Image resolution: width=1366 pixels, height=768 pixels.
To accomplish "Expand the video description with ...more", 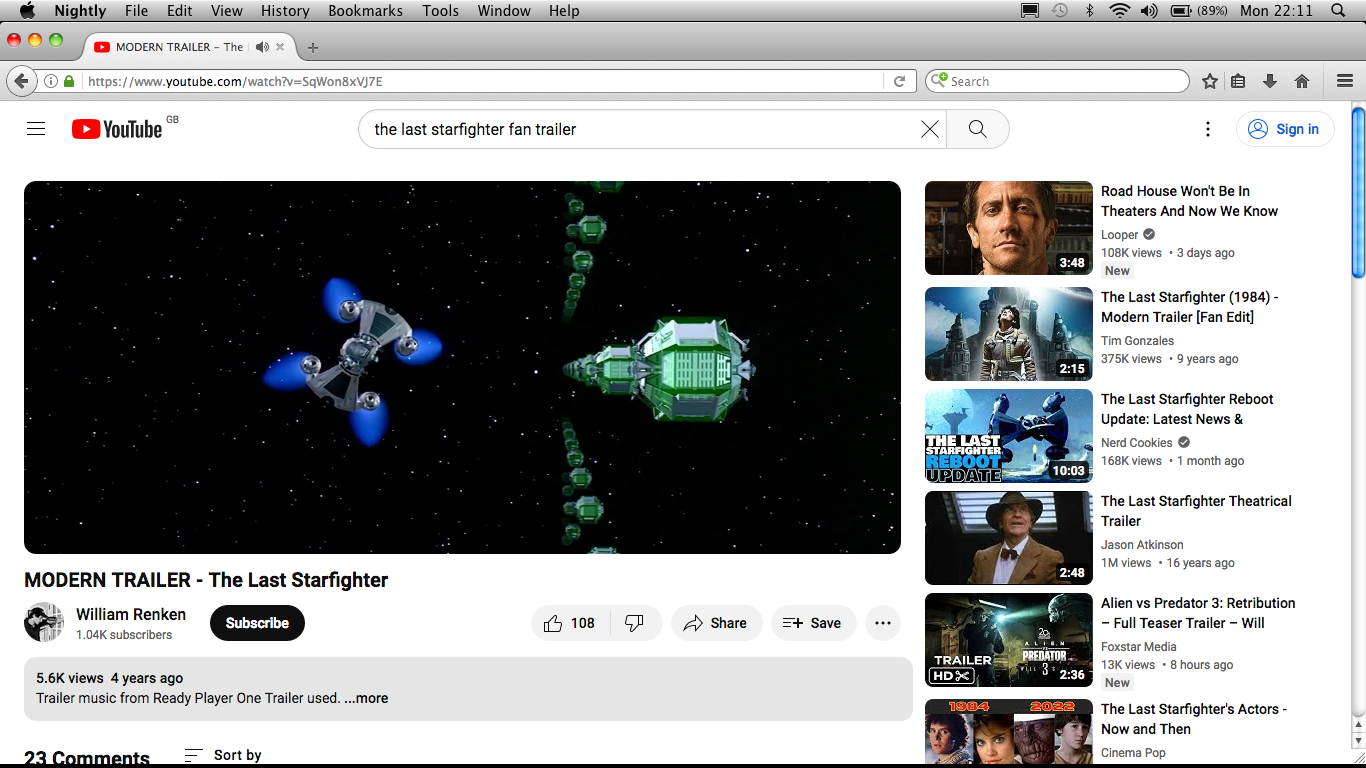I will [x=366, y=698].
